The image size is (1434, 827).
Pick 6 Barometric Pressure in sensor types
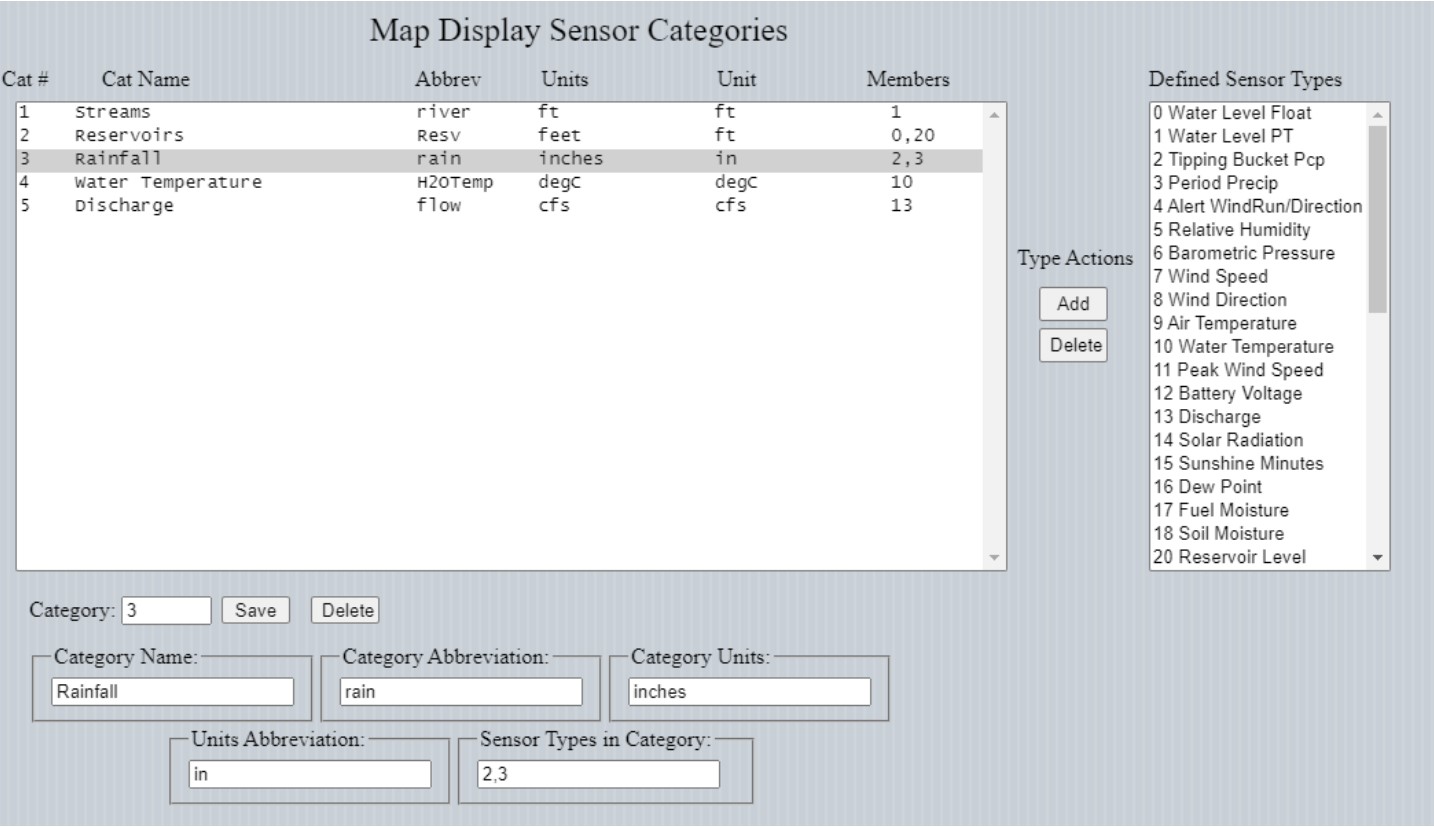click(x=1244, y=253)
